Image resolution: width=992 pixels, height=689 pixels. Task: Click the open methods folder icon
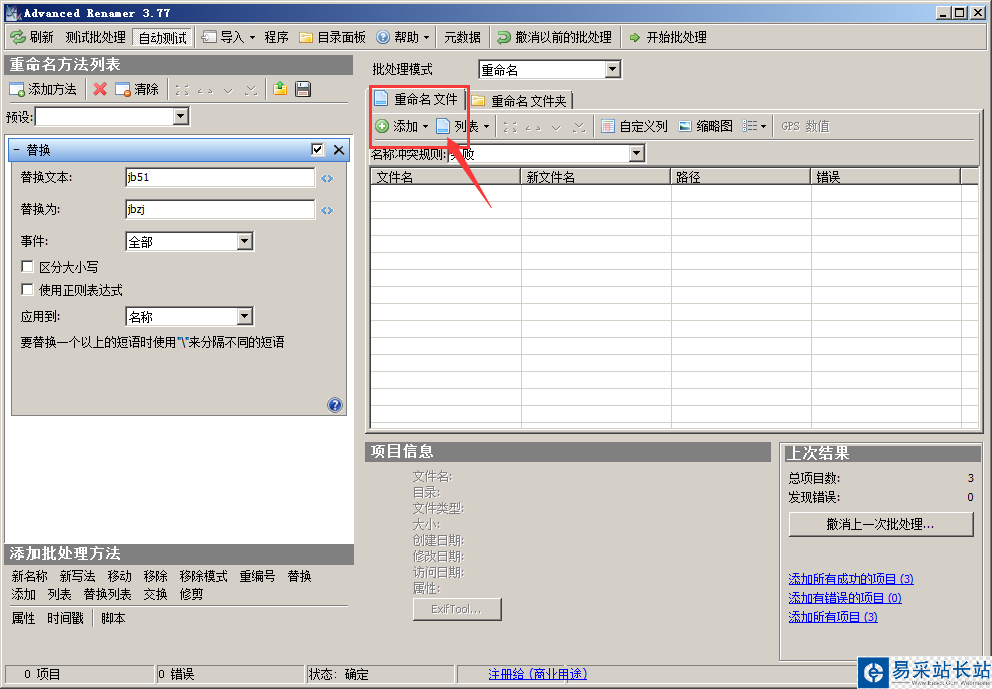(280, 89)
